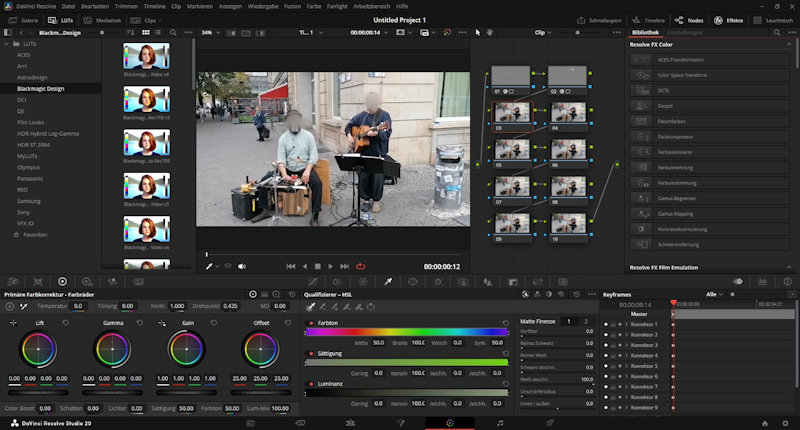
Task: Expand the Korrektor 1 keyframe track
Action: click(626, 324)
